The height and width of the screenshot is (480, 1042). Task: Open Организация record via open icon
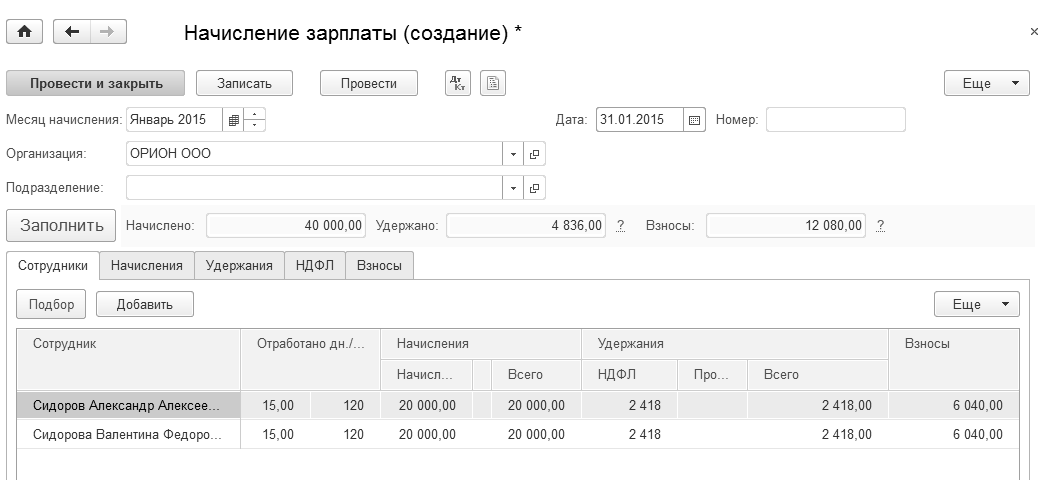click(534, 154)
